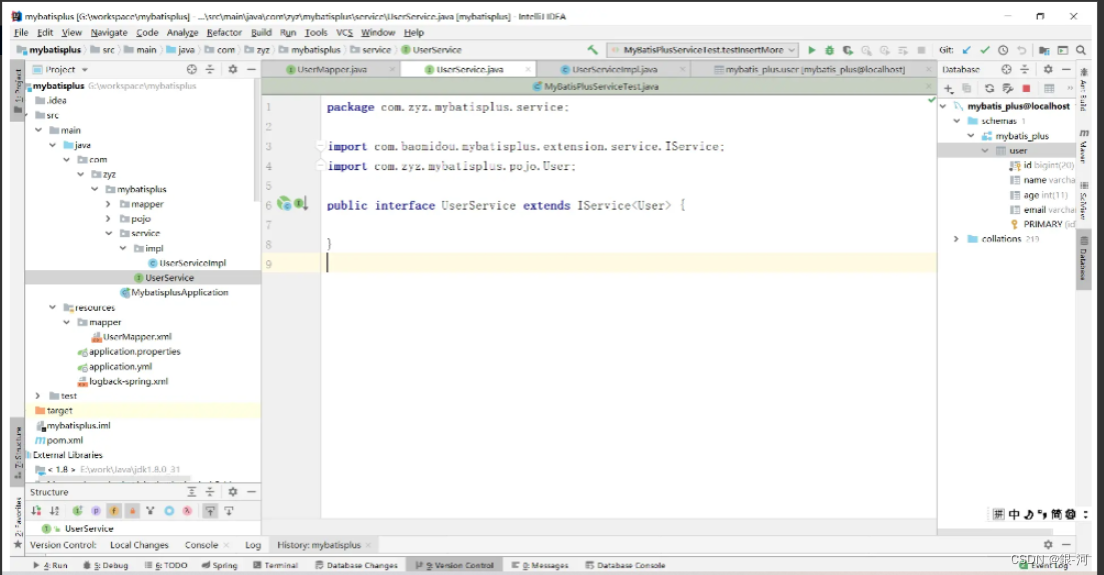Locate current file in Project panel
The image size is (1104, 575).
192,69
